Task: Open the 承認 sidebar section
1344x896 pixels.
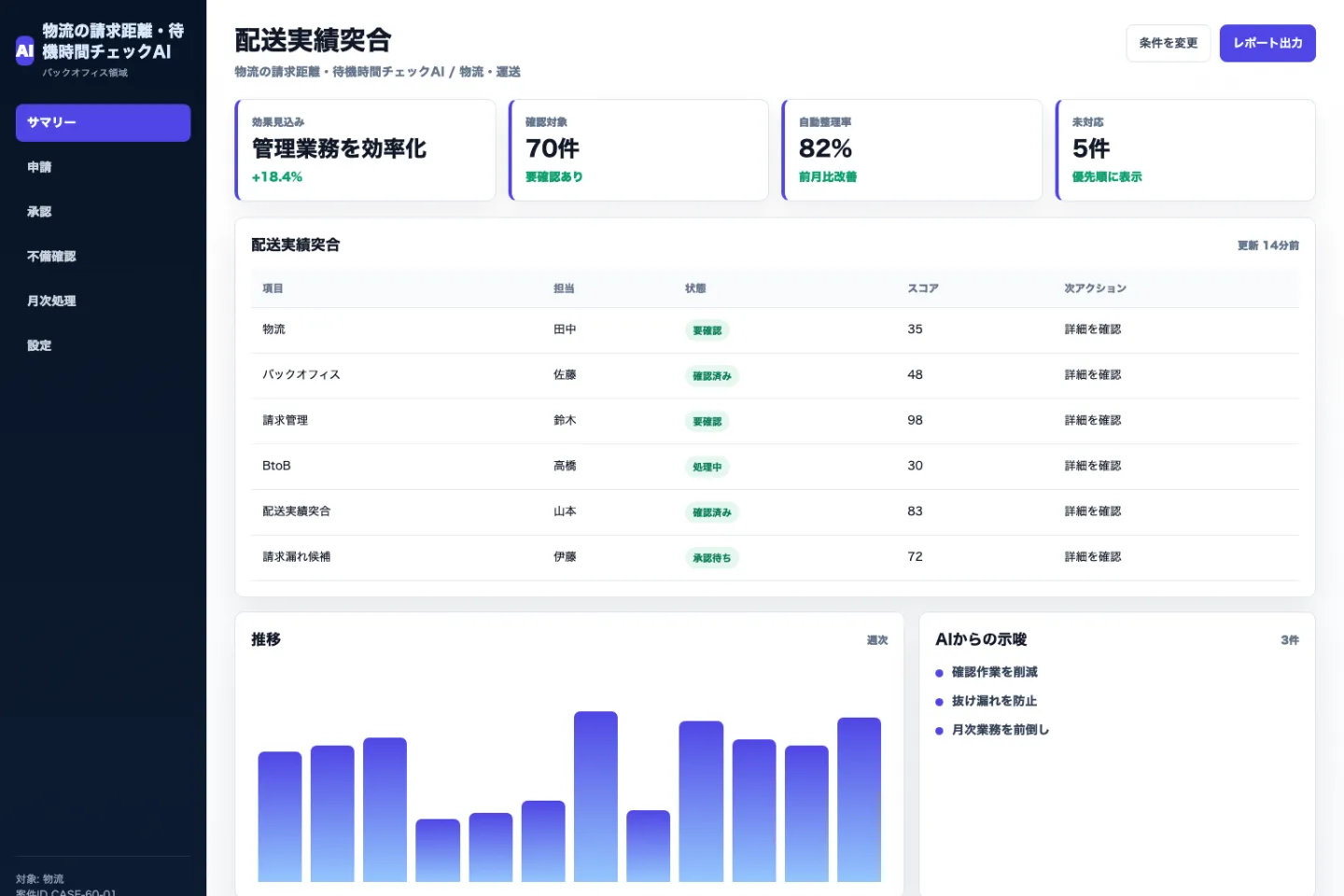Action: click(103, 212)
